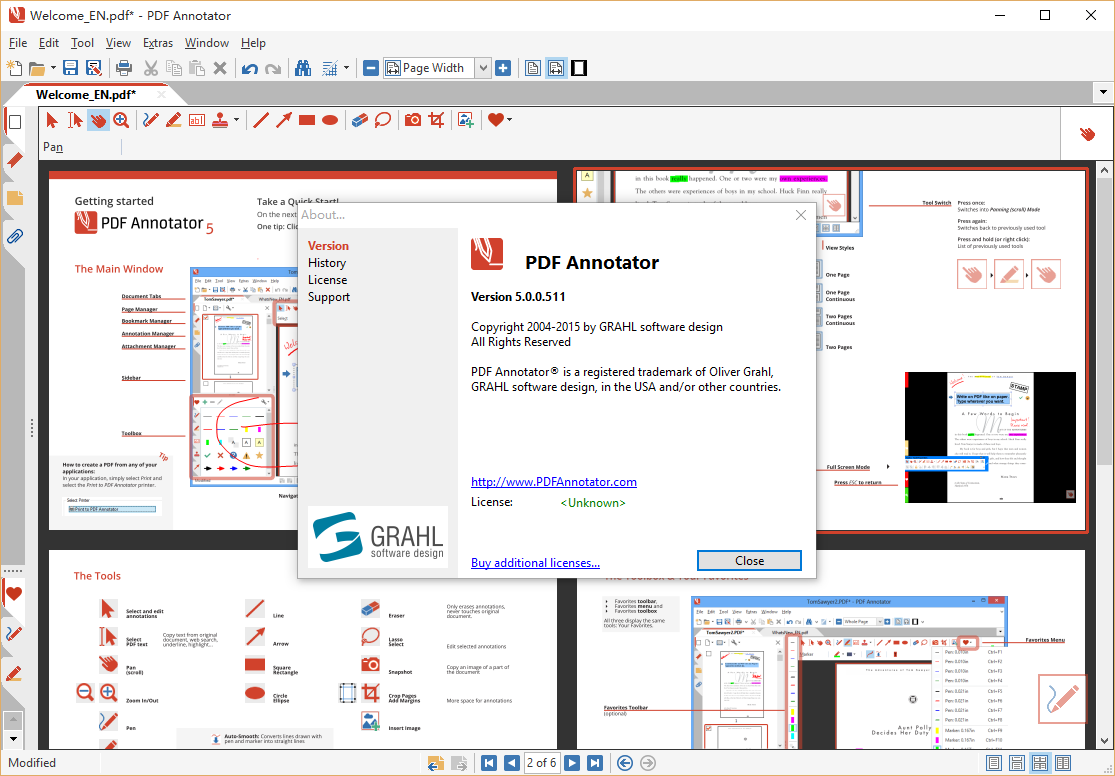The height and width of the screenshot is (776, 1115).
Task: Expand the Favorites heart dropdown arrow
Action: [x=509, y=121]
